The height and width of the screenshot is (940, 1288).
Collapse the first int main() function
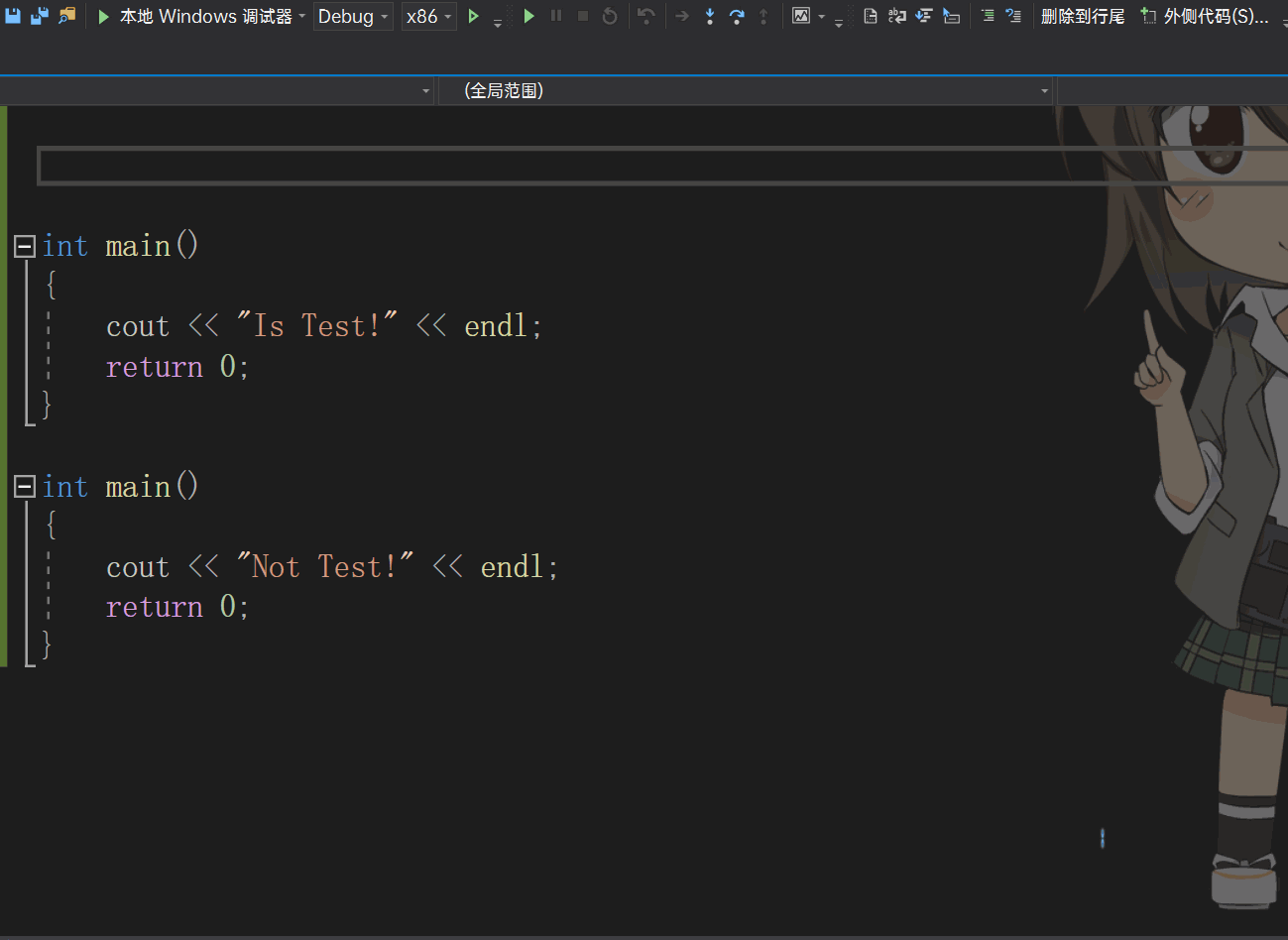[25, 246]
